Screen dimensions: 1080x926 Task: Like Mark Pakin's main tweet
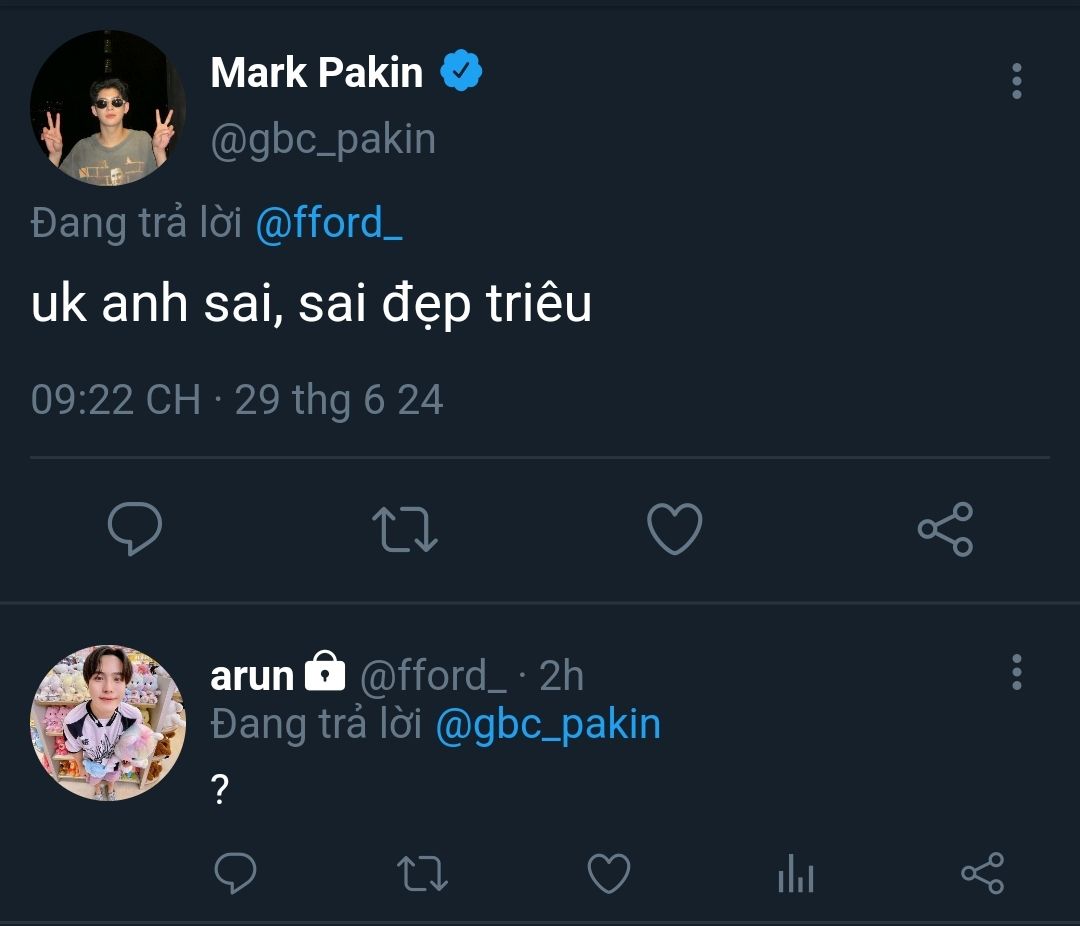point(675,529)
